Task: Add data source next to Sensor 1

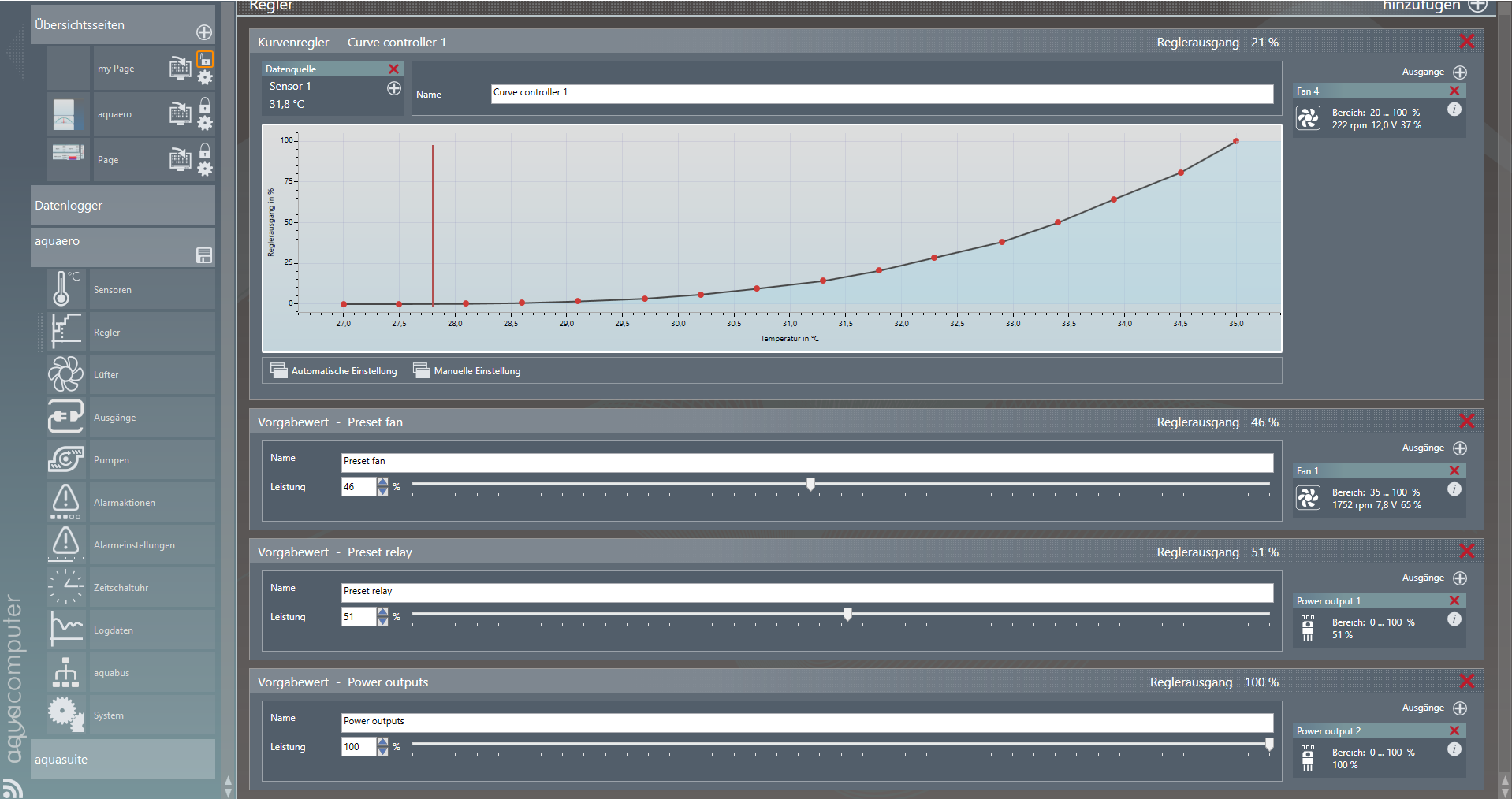Action: [x=394, y=88]
